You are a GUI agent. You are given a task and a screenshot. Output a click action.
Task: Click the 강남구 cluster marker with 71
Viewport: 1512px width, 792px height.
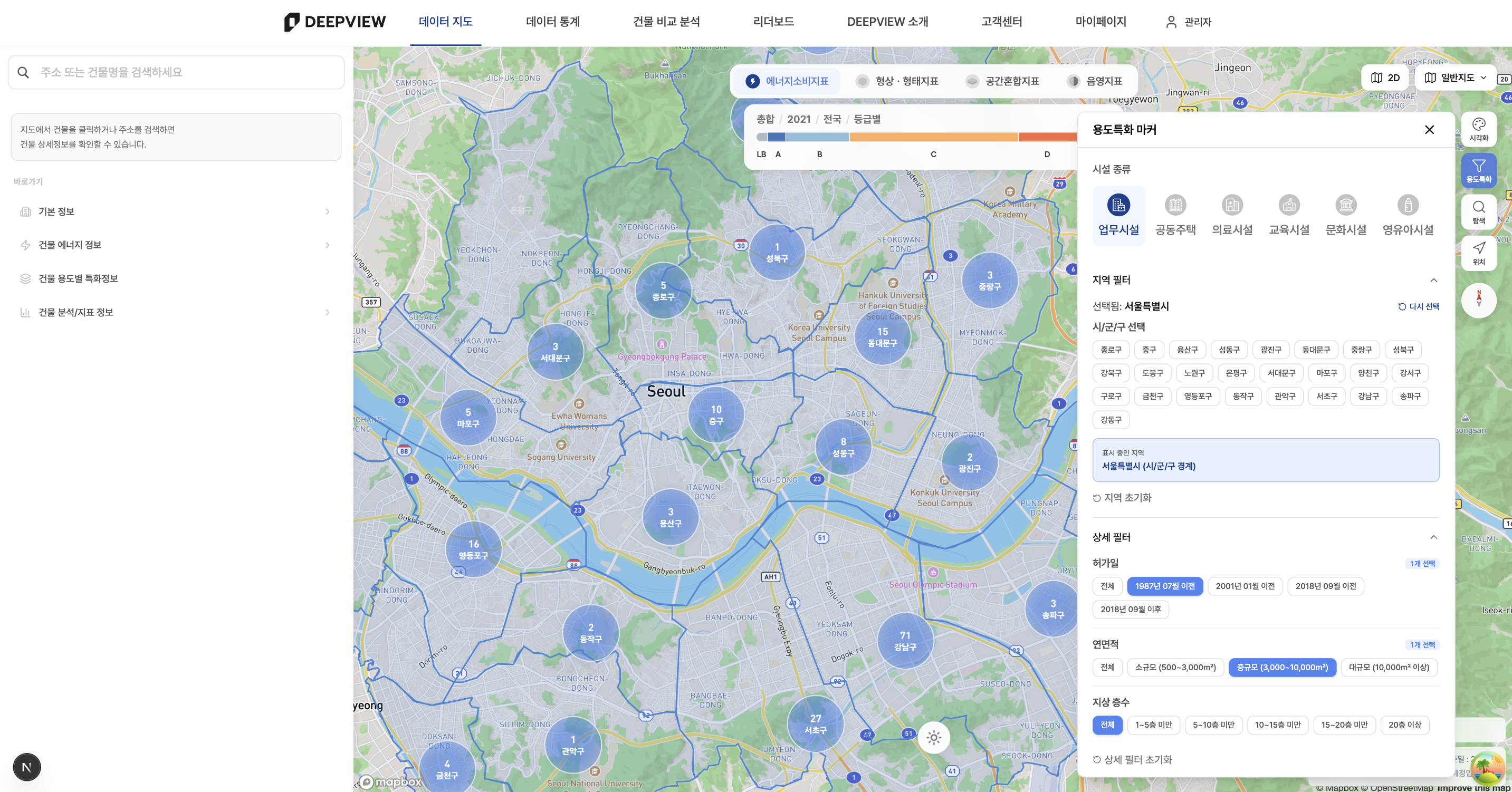[905, 641]
